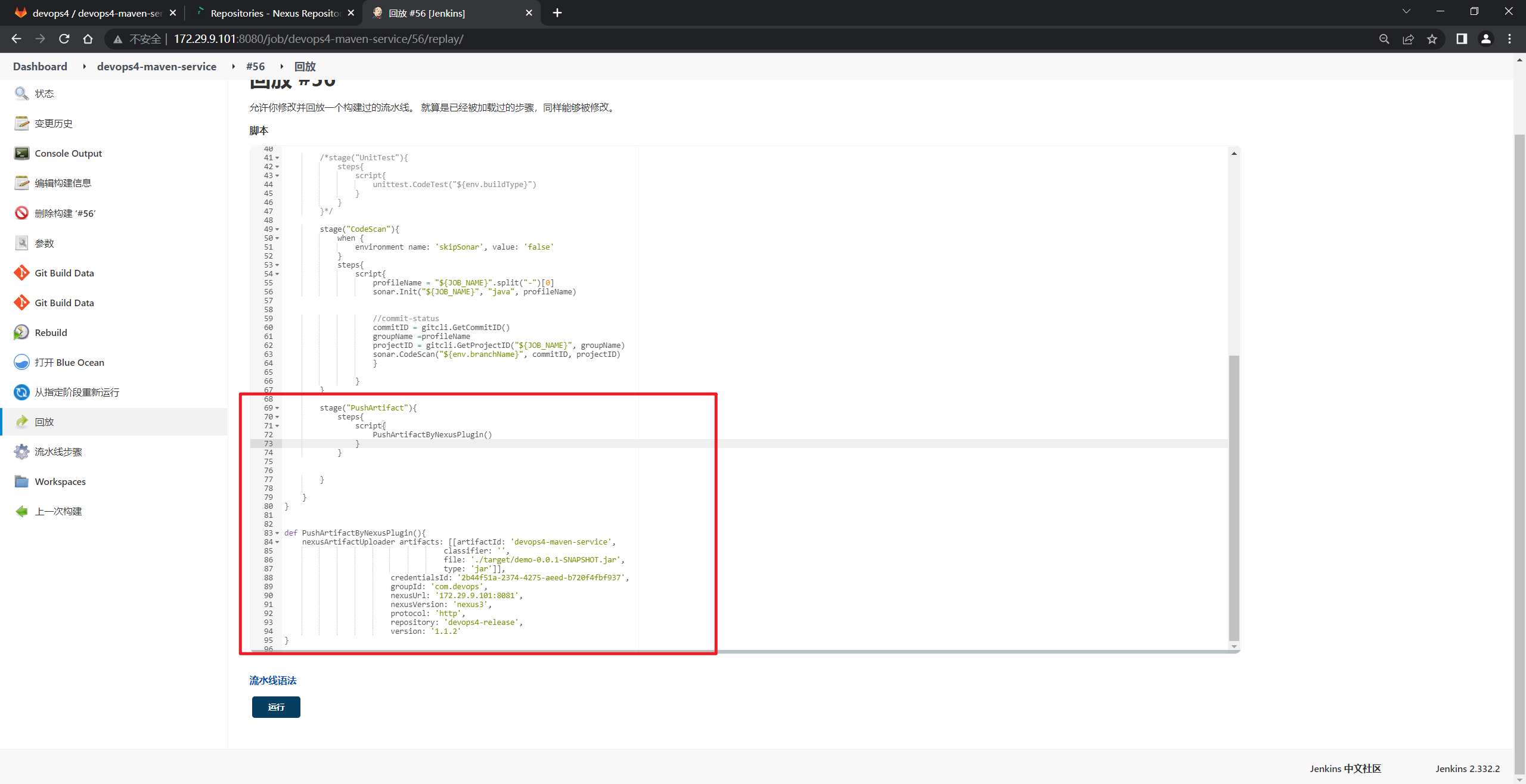
Task: Close the Nexus Repository tab
Action: click(x=351, y=13)
